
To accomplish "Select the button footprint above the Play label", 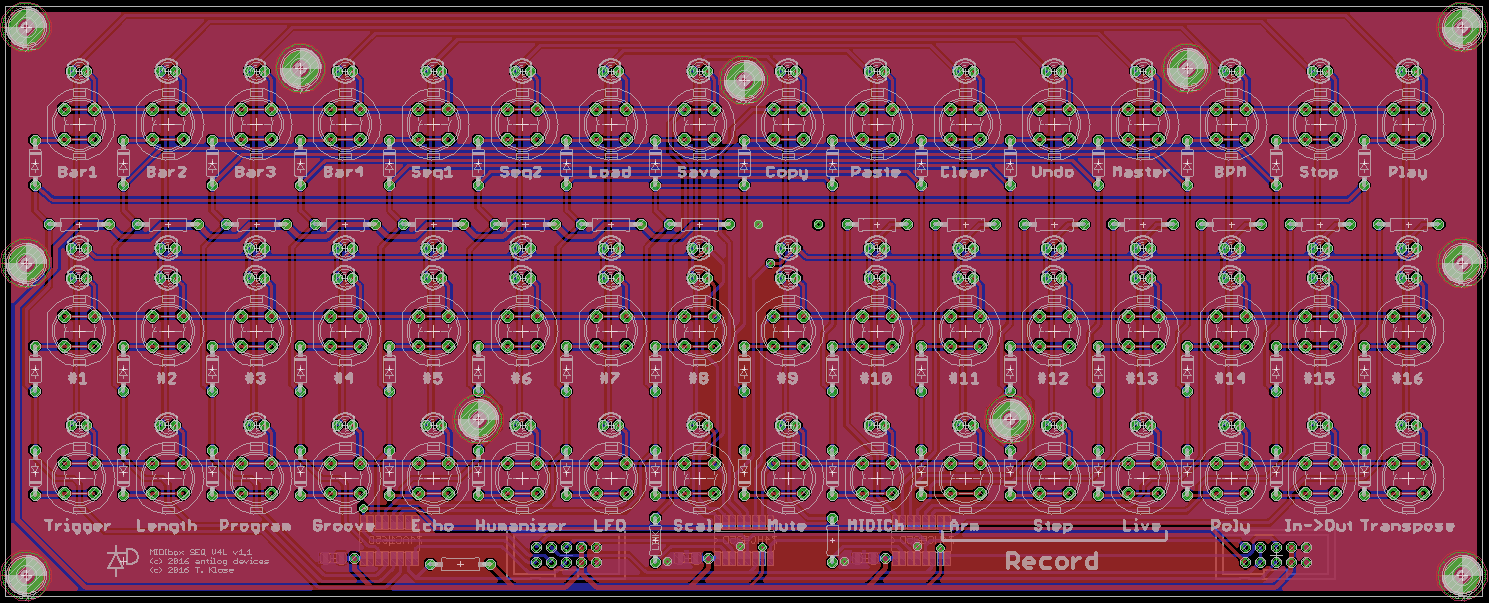I will (1408, 124).
